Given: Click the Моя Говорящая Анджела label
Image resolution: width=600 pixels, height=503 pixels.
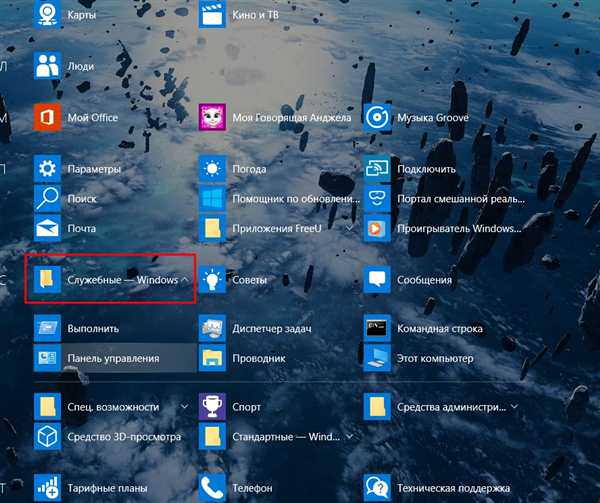Looking at the screenshot, I should 292,117.
